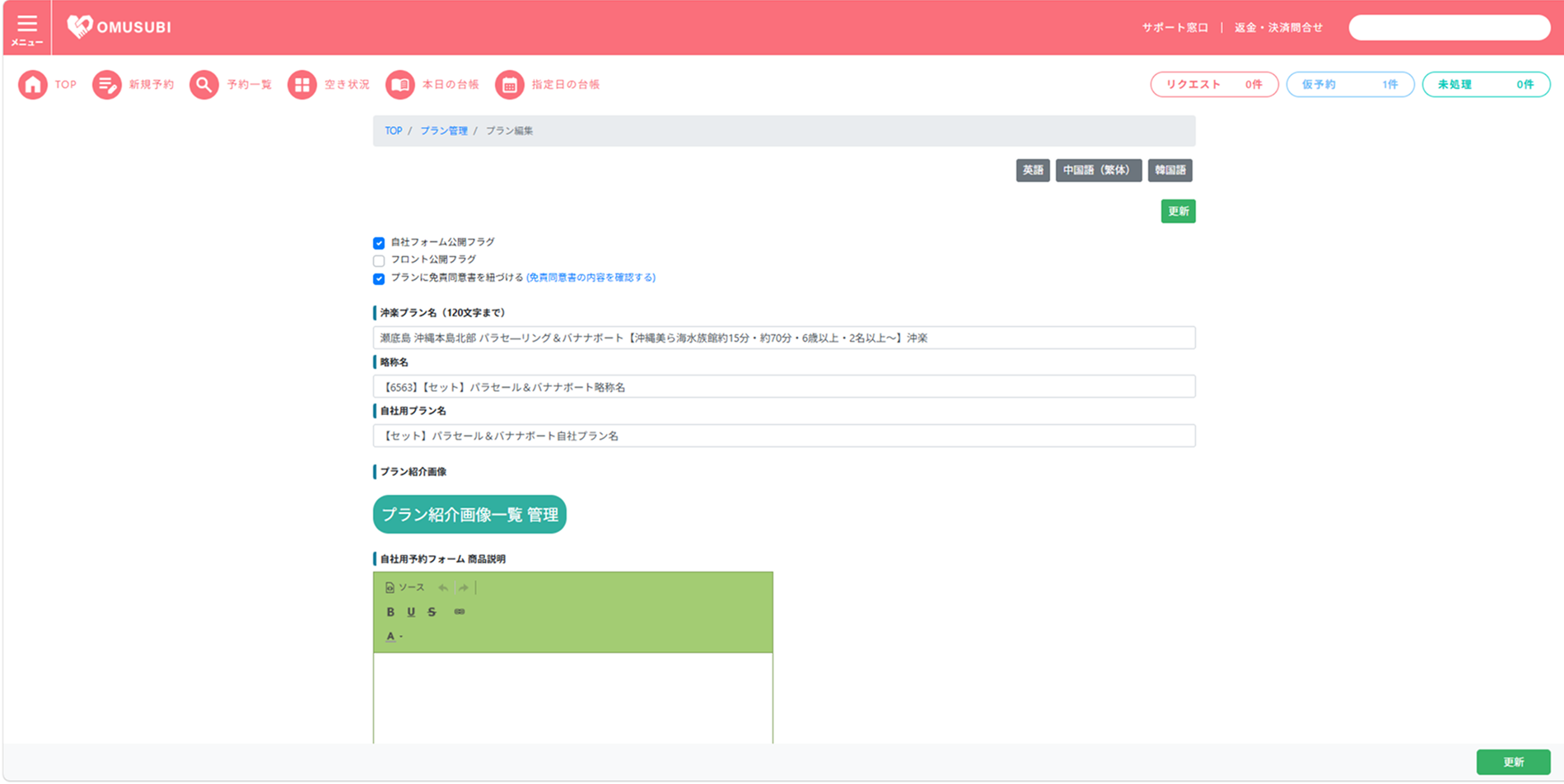This screenshot has height=784, width=1564.
Task: Toggle ソース source view in editor
Action: click(x=405, y=587)
